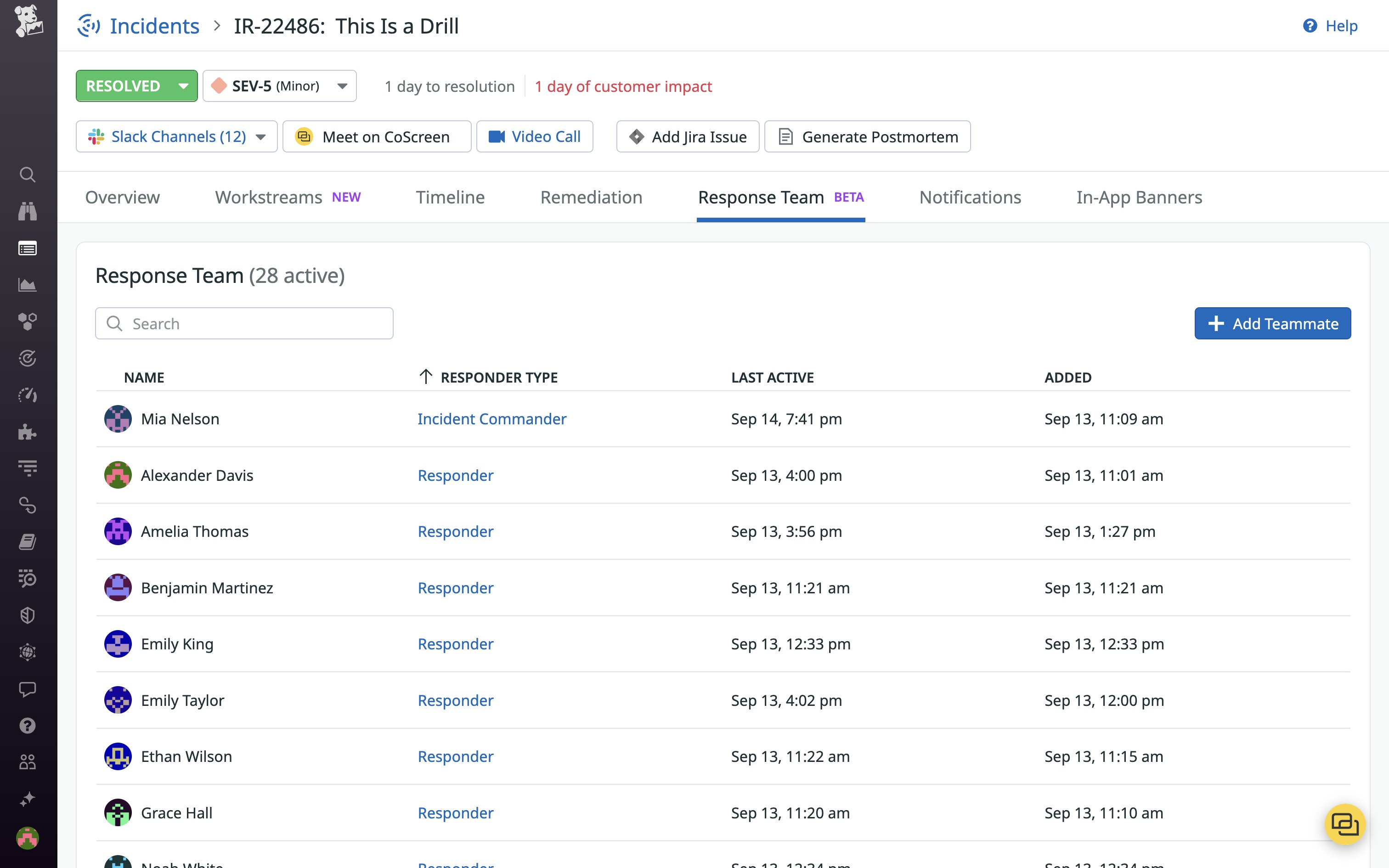Sort by the Responder Type column header
The height and width of the screenshot is (868, 1389).
click(498, 377)
